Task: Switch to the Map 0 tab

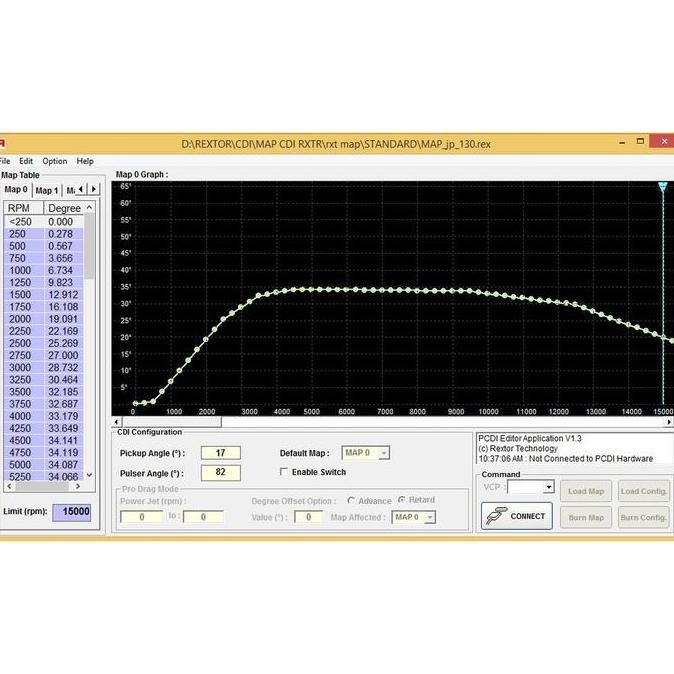Action: click(16, 190)
